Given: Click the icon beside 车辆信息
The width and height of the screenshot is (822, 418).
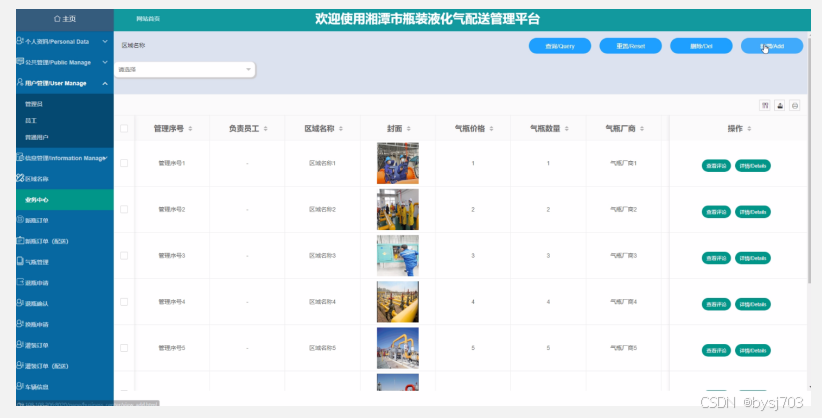Looking at the screenshot, I should [x=20, y=386].
